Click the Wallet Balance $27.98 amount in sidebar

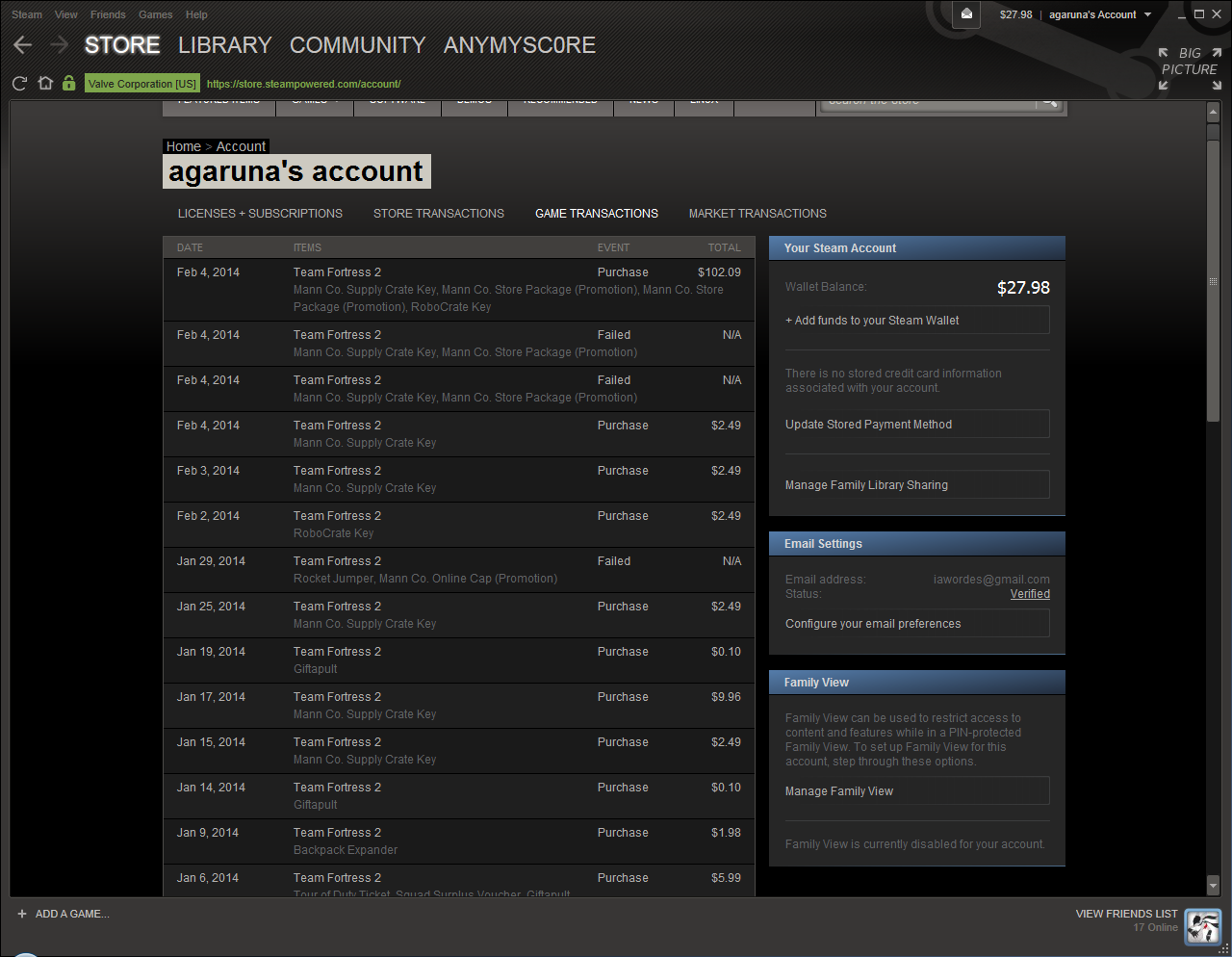[x=1023, y=288]
